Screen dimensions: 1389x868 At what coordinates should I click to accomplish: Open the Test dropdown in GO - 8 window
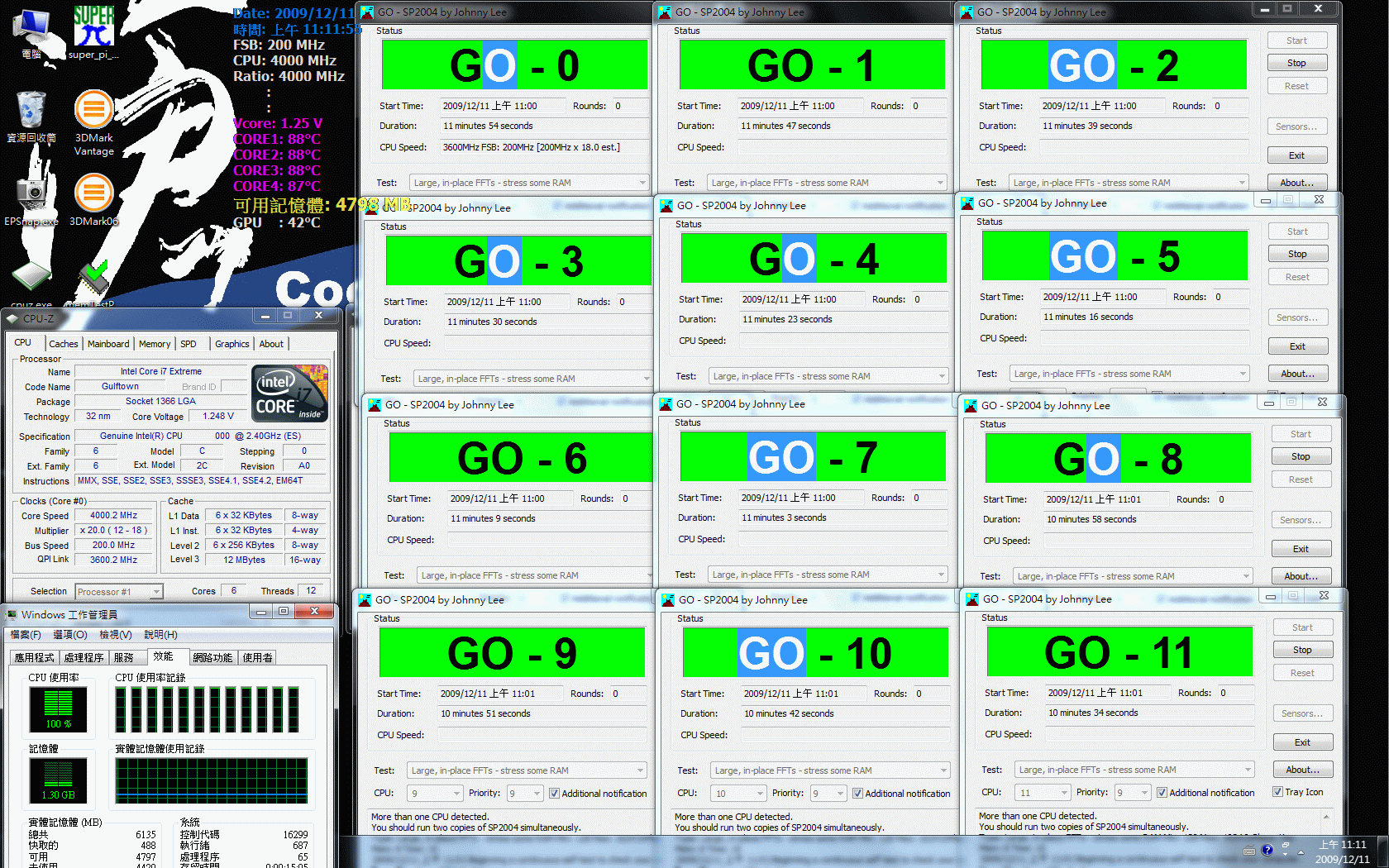(1133, 576)
